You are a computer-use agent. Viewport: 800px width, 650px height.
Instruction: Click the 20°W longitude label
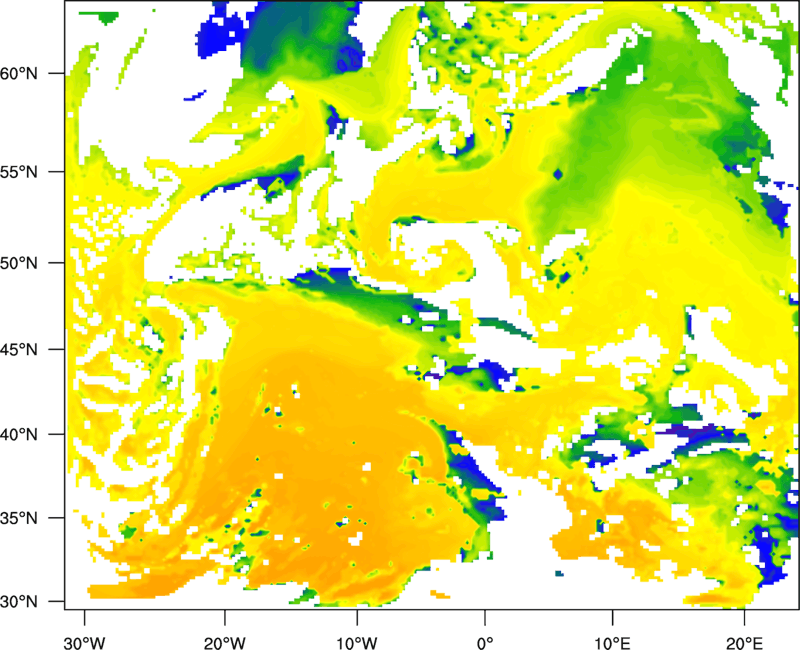click(x=224, y=643)
